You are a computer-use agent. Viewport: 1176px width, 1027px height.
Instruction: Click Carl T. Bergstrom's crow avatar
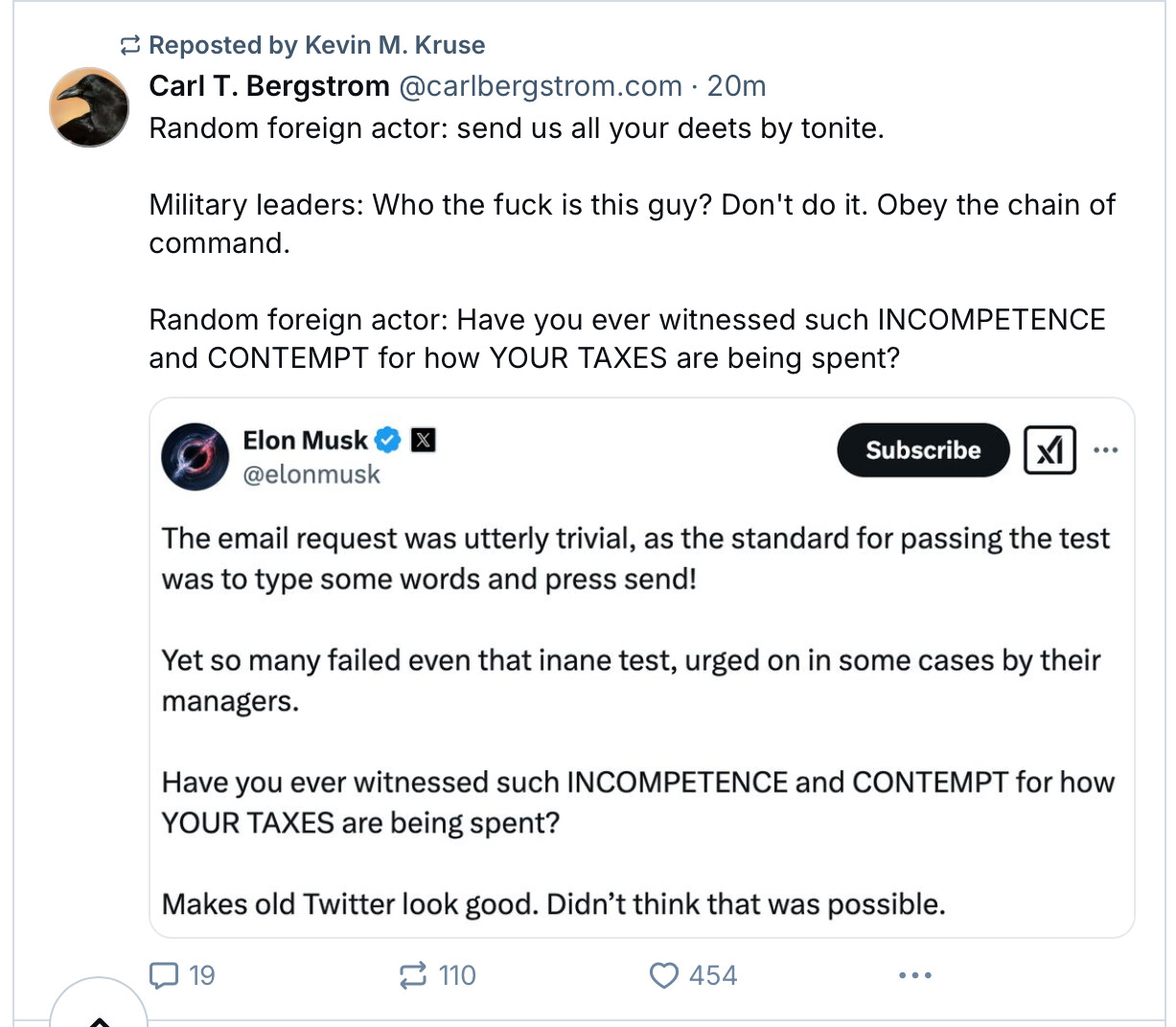(89, 106)
